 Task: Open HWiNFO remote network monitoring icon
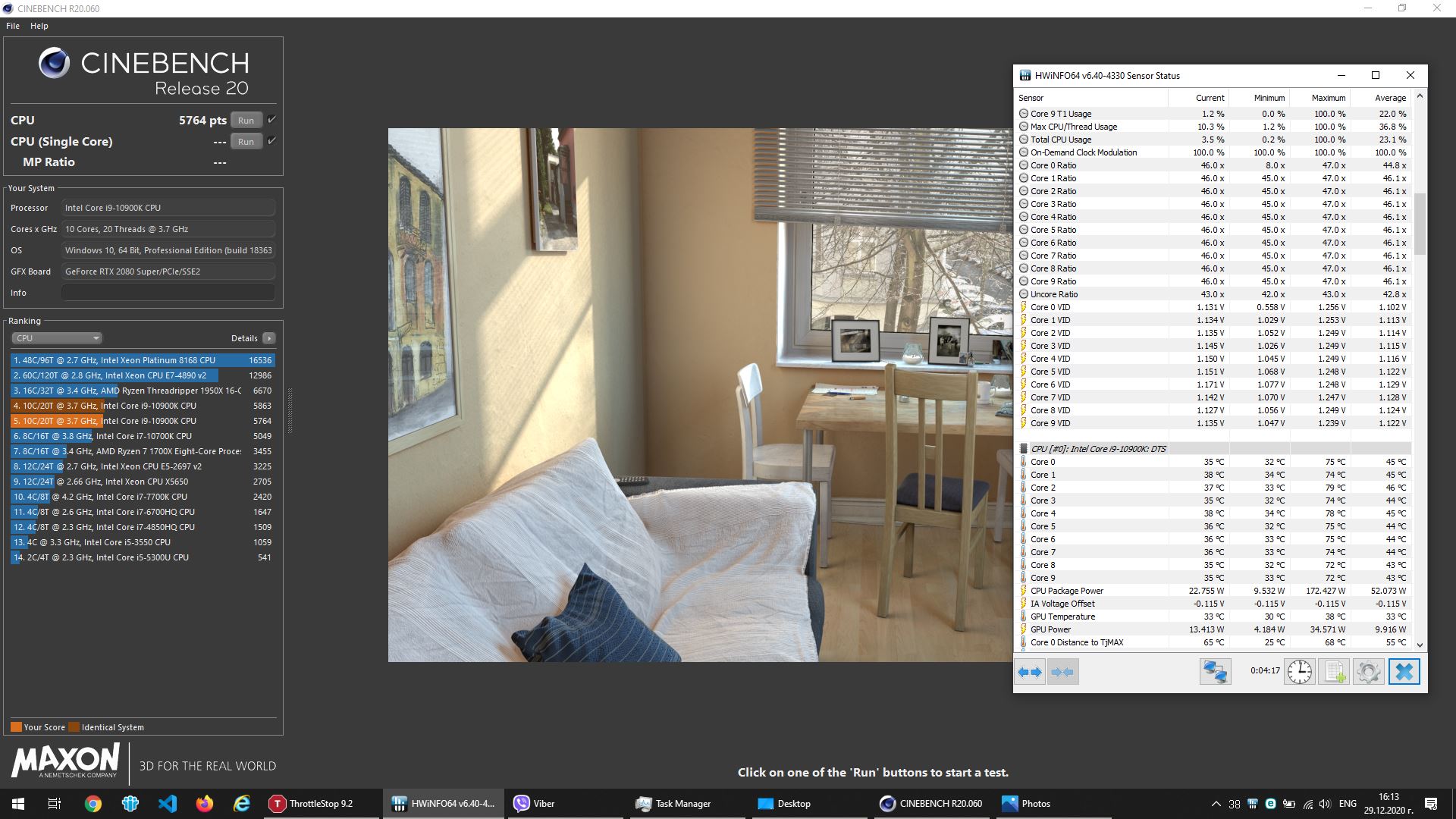[x=1215, y=672]
